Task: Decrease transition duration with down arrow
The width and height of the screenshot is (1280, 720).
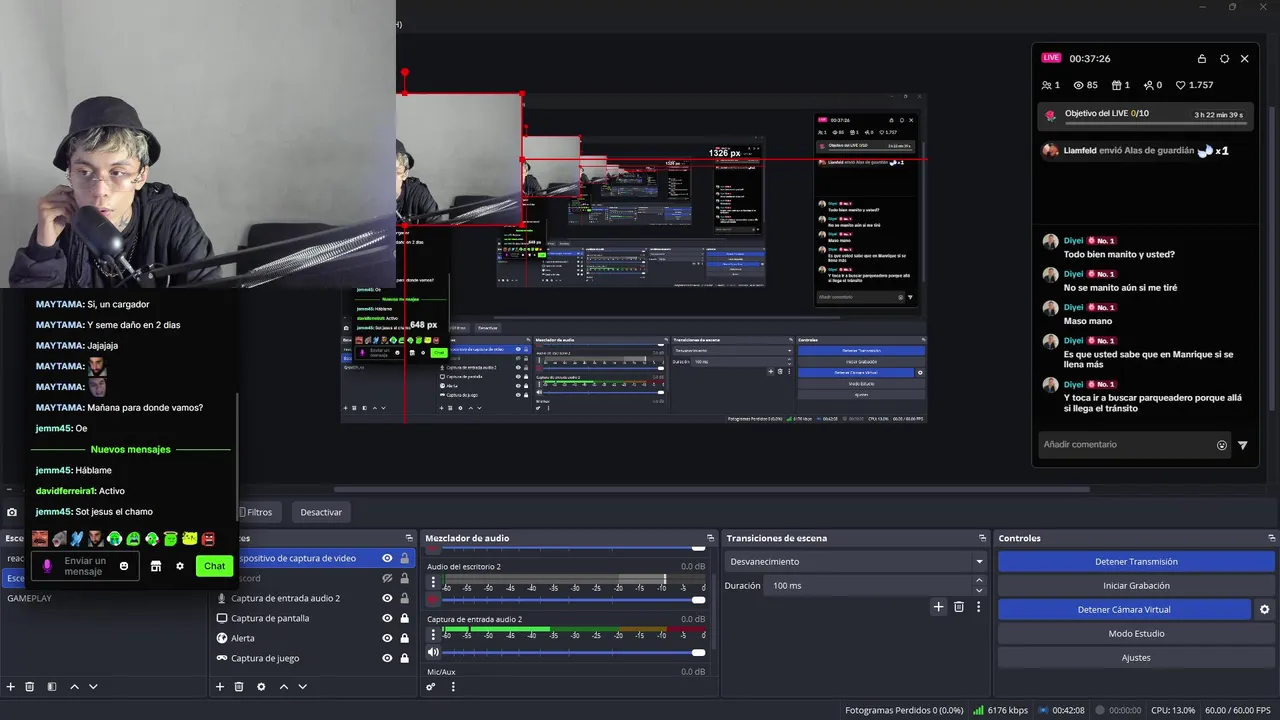Action: click(979, 590)
